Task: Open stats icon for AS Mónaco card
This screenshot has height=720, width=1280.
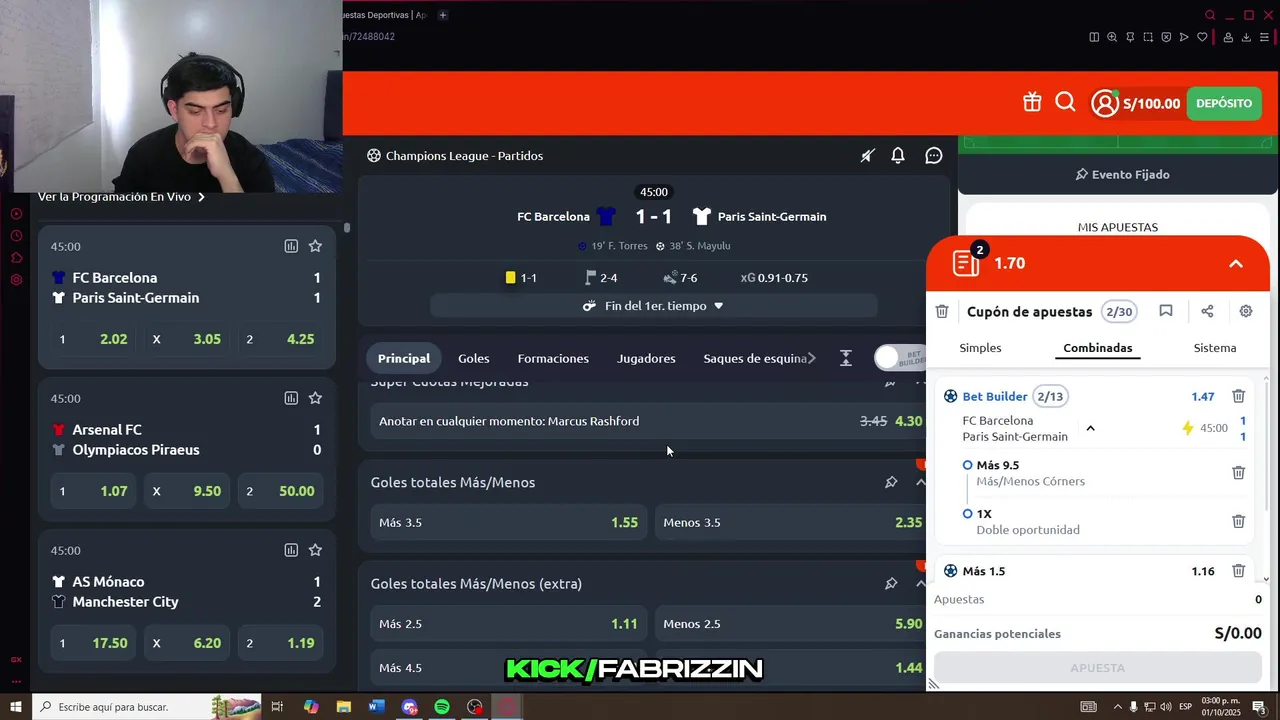Action: coord(291,550)
